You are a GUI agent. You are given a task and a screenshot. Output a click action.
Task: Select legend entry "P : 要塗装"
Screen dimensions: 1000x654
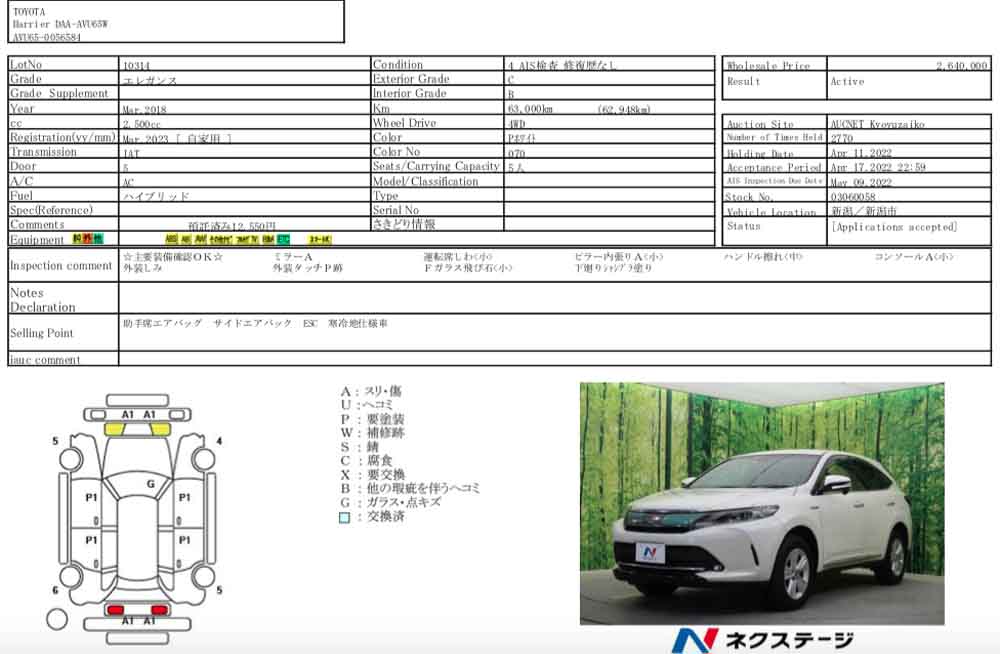(372, 419)
